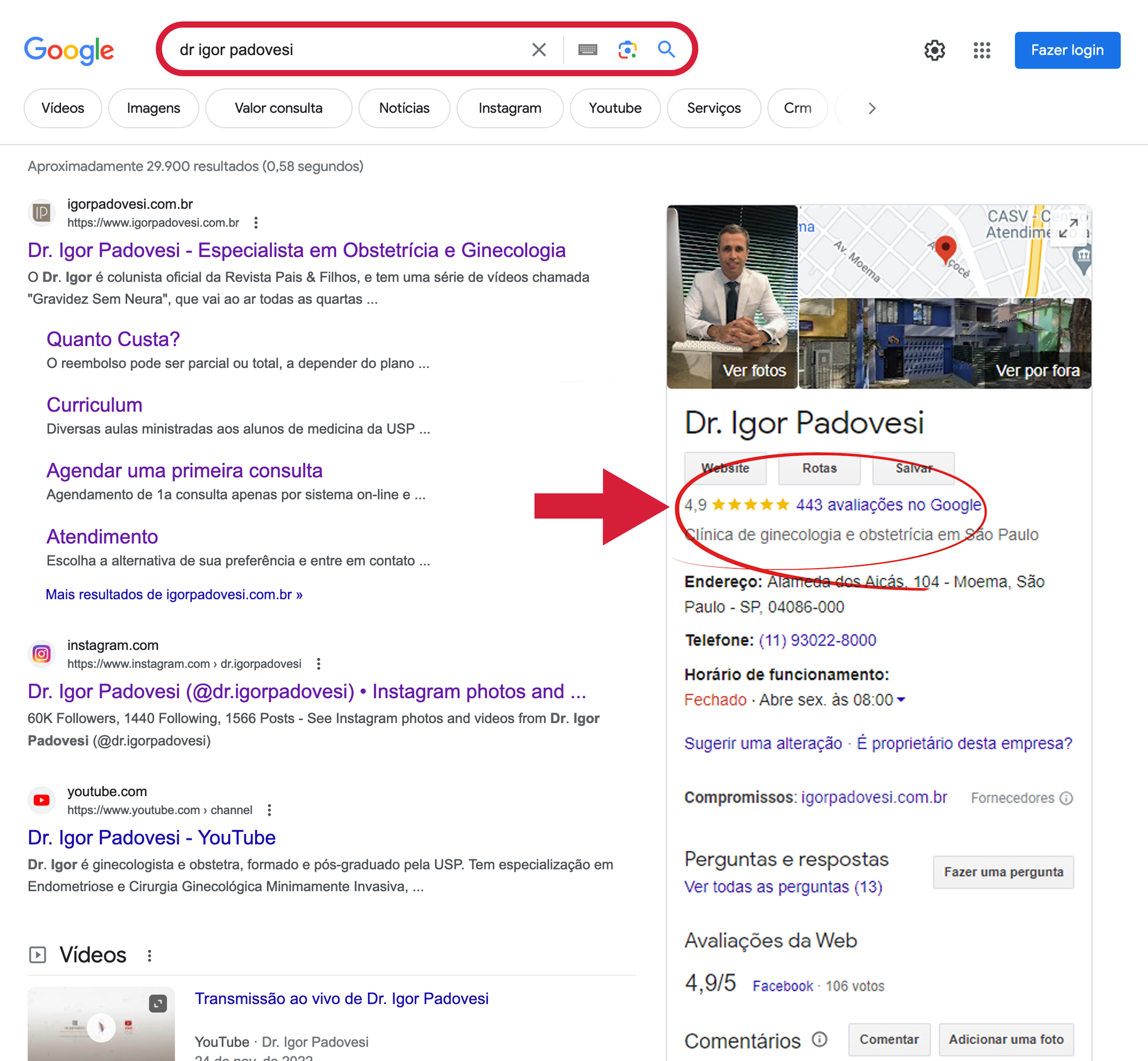Click the Google logo
1148x1061 pixels.
click(x=69, y=50)
